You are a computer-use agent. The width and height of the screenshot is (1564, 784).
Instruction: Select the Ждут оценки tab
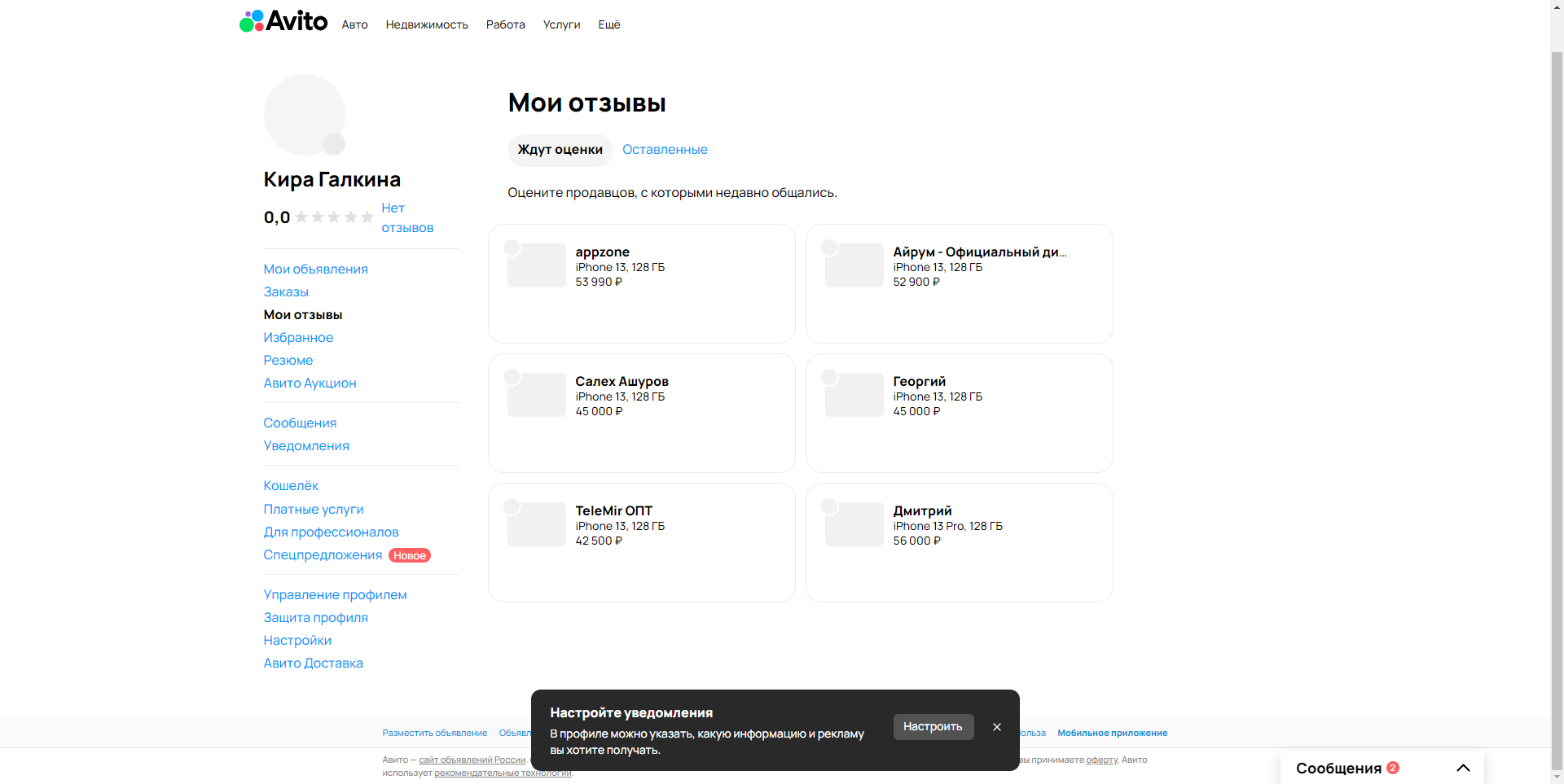pyautogui.click(x=560, y=150)
